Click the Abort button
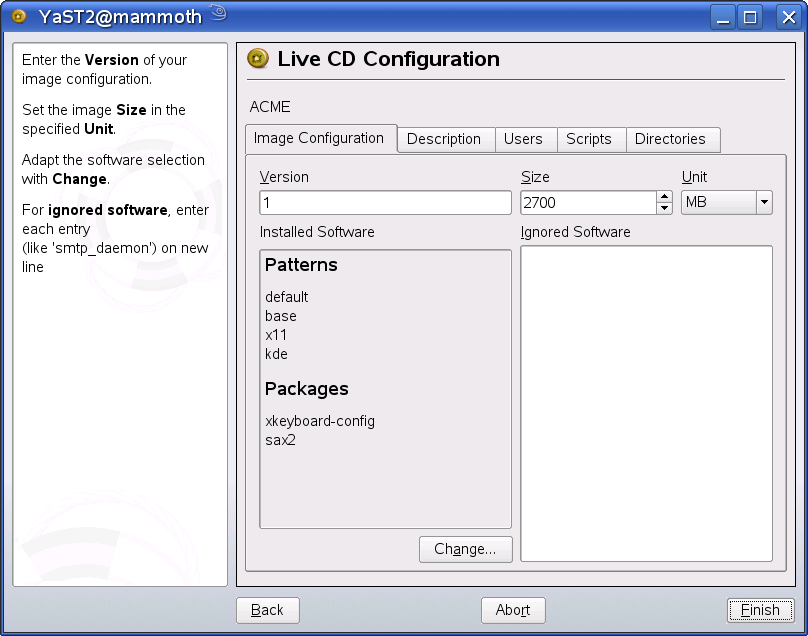This screenshot has width=808, height=636. [x=513, y=610]
